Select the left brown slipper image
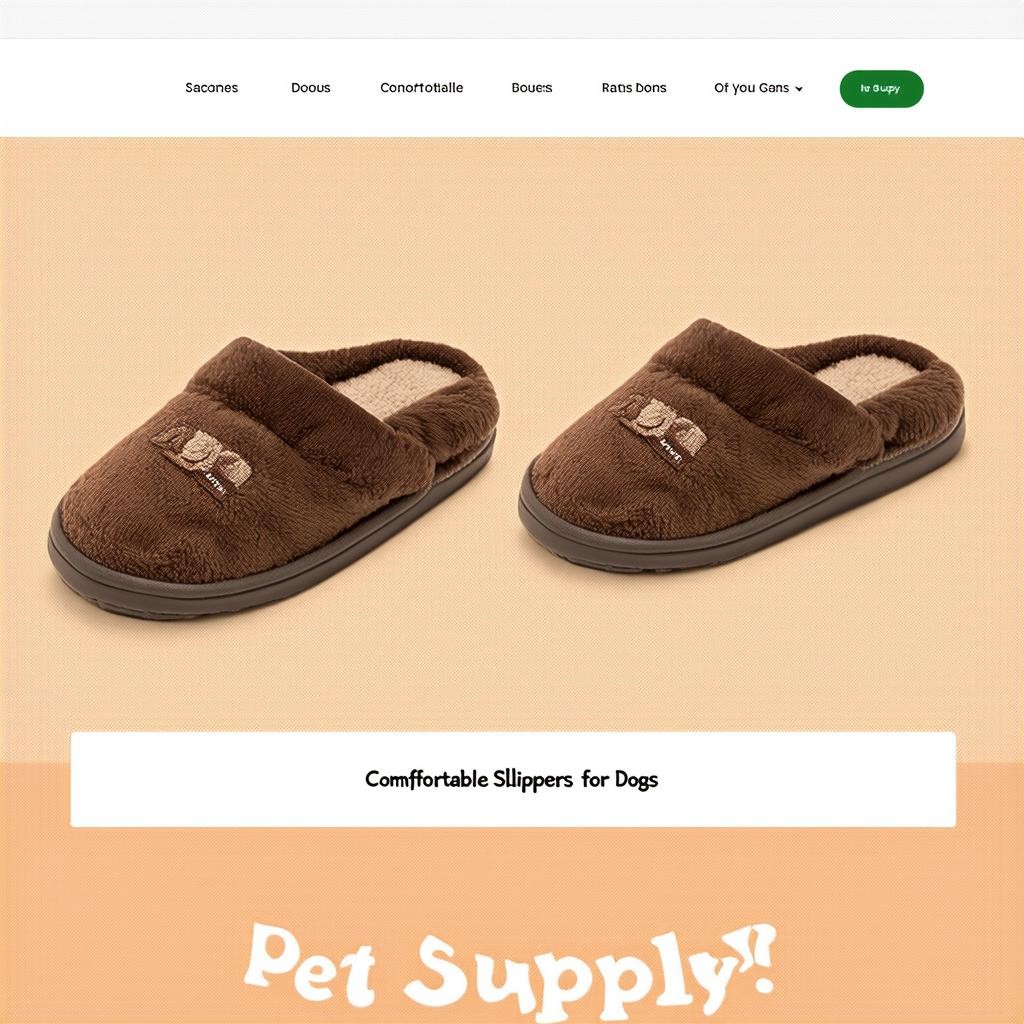 (x=274, y=475)
